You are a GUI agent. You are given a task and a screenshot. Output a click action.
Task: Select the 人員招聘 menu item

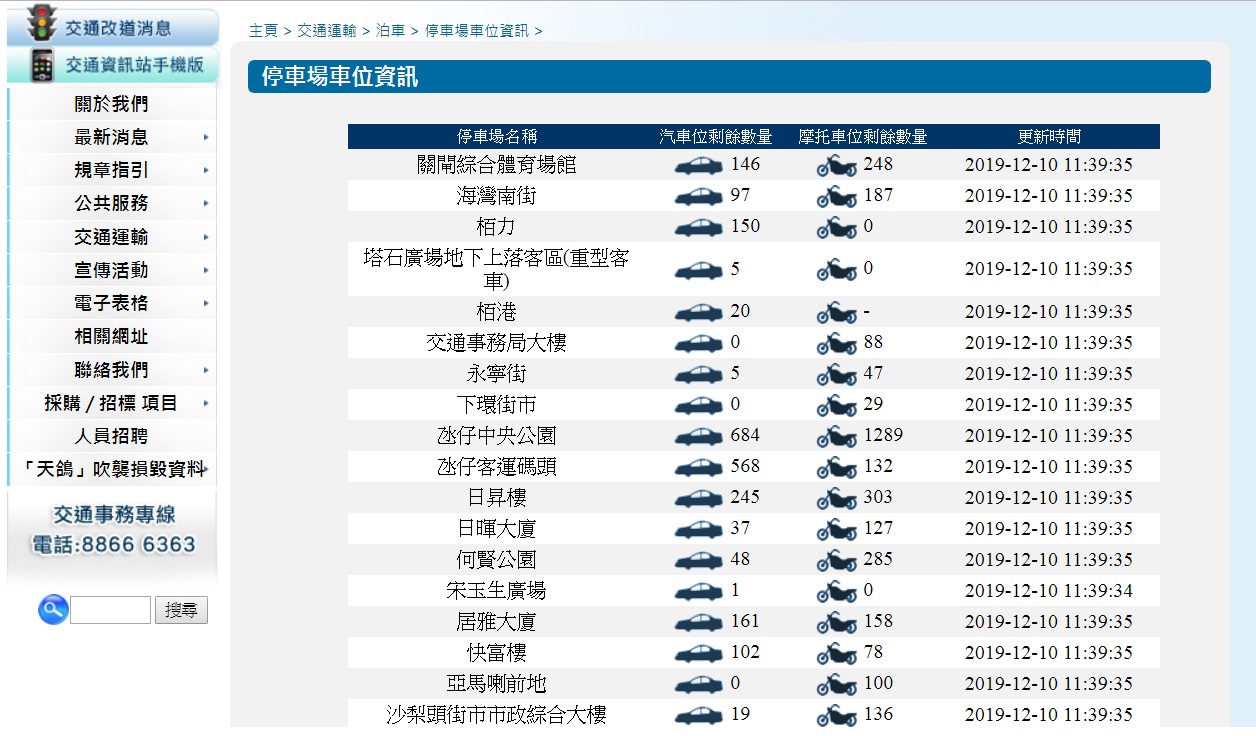pyautogui.click(x=111, y=436)
